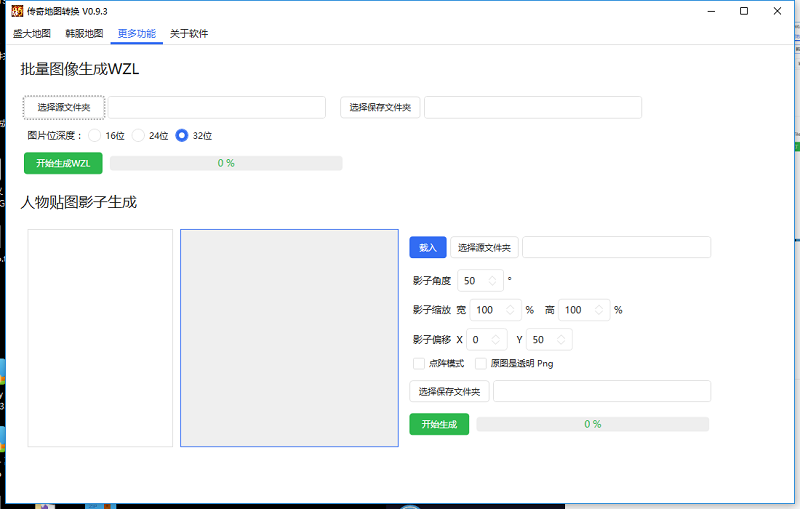The height and width of the screenshot is (509, 800).
Task: Enable the 点阵模式 checkbox
Action: coord(419,364)
